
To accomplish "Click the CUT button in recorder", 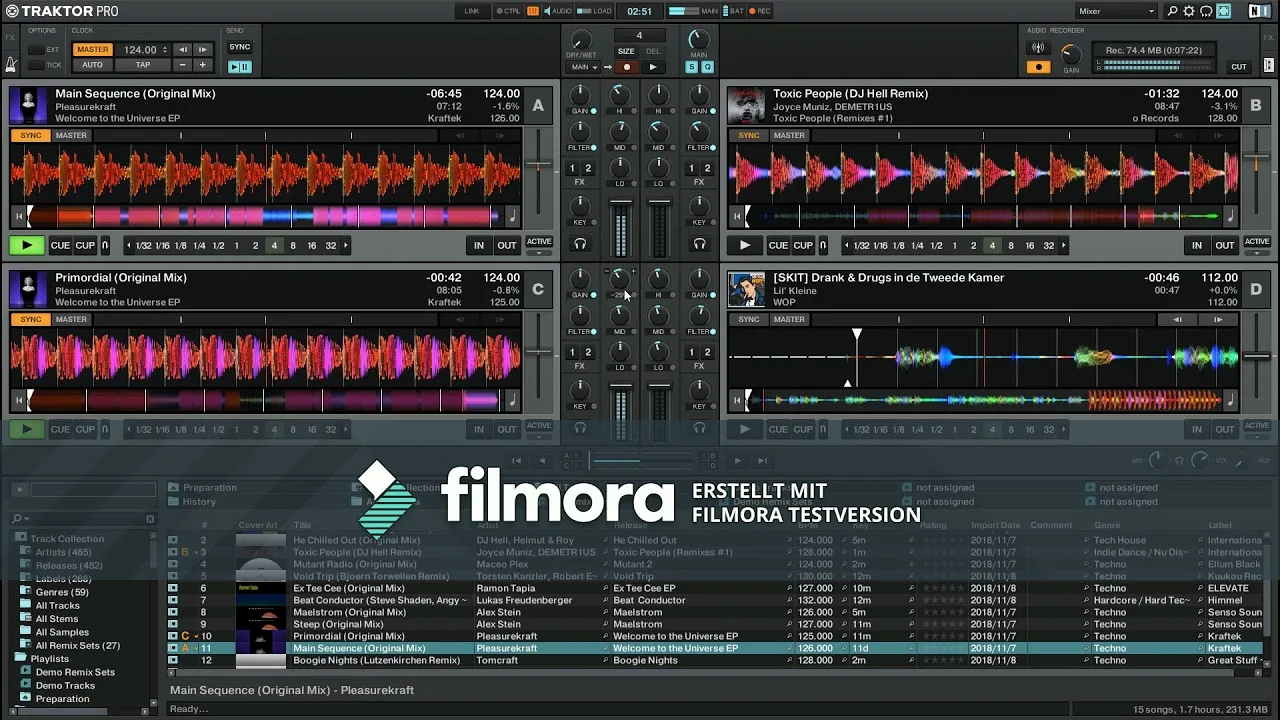I will pos(1239,67).
